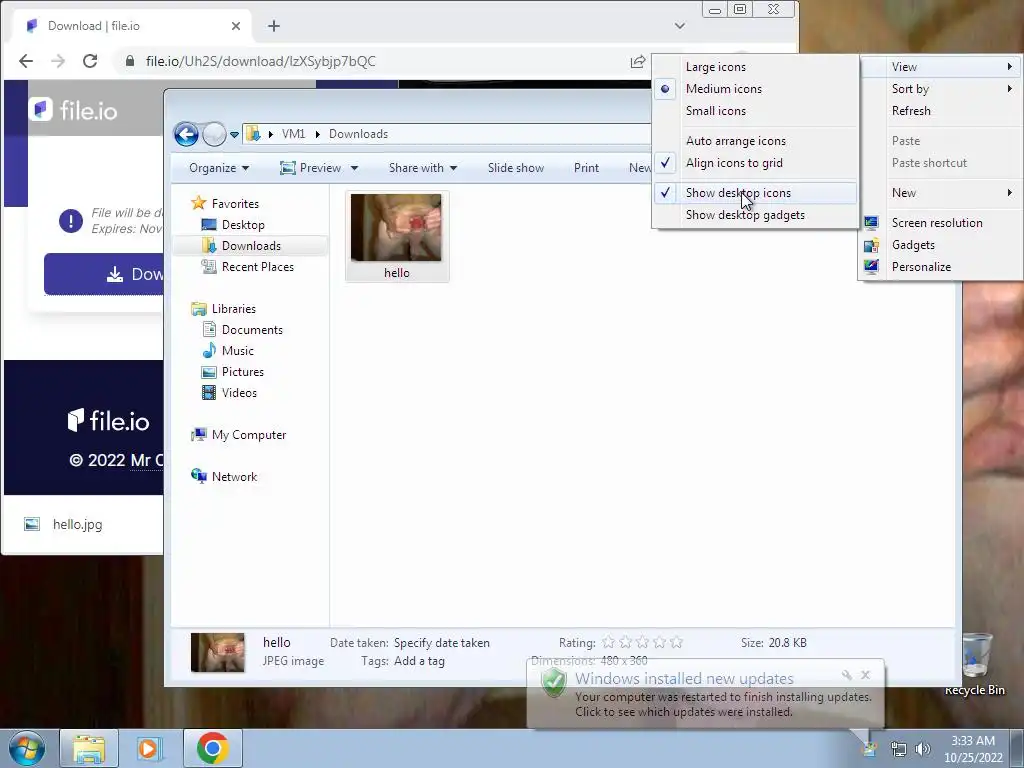The image size is (1024, 768).
Task: Select Network in the navigation pane
Action: pyautogui.click(x=234, y=477)
